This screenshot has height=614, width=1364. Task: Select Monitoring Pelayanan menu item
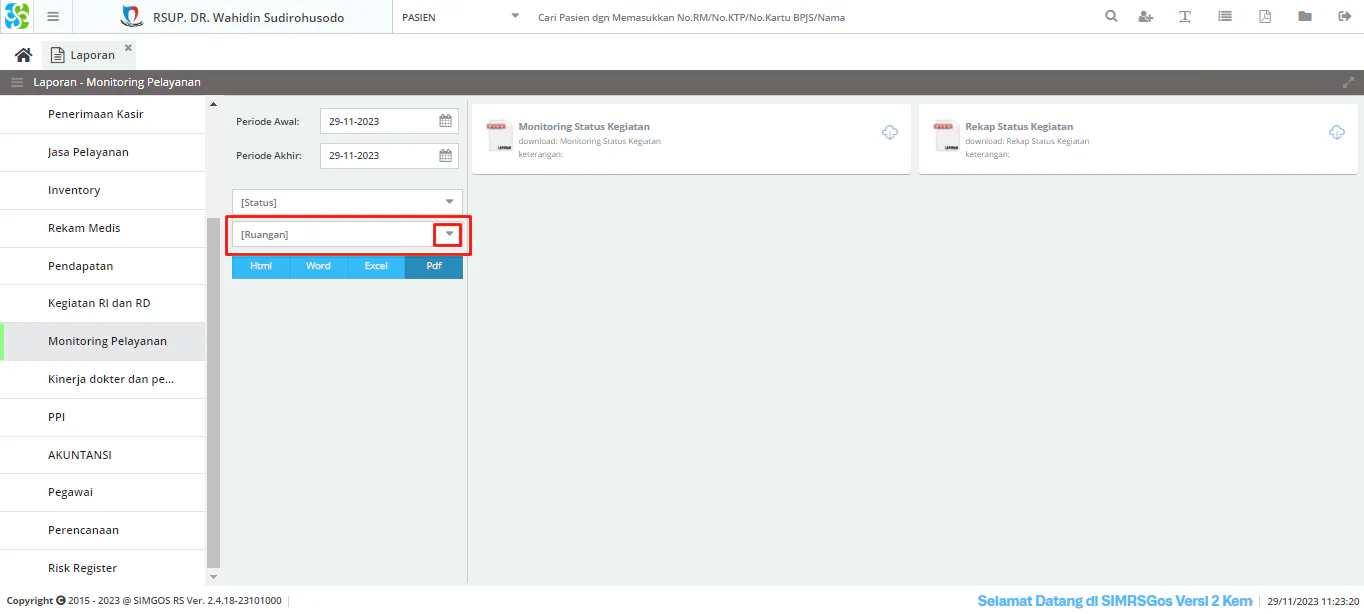(103, 341)
